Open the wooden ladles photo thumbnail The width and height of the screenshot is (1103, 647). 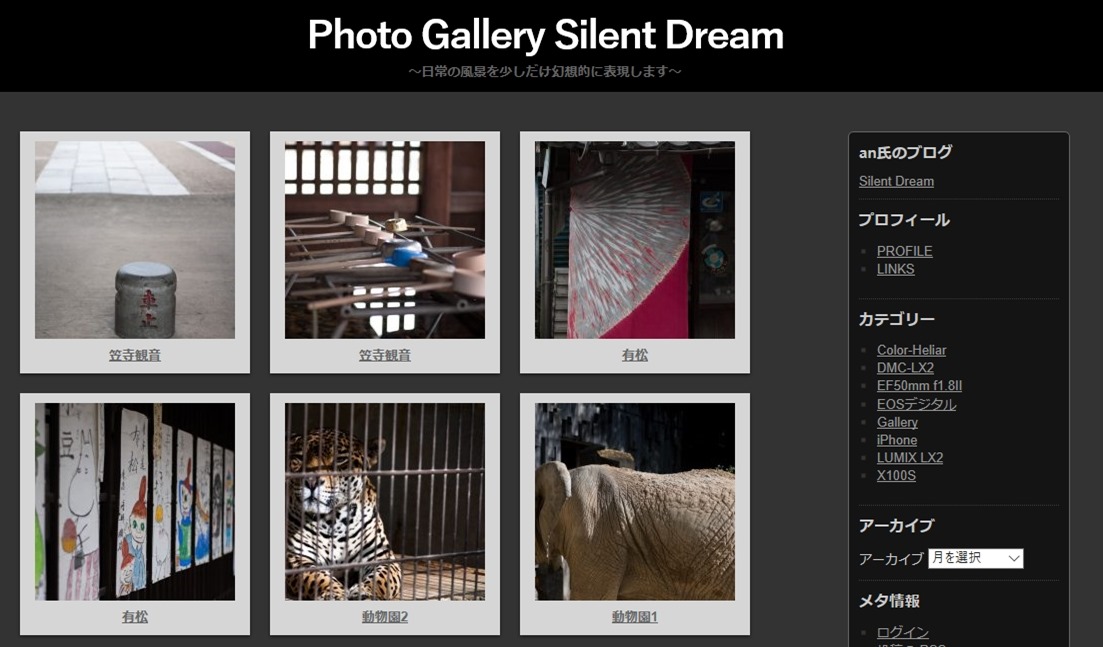(x=385, y=240)
